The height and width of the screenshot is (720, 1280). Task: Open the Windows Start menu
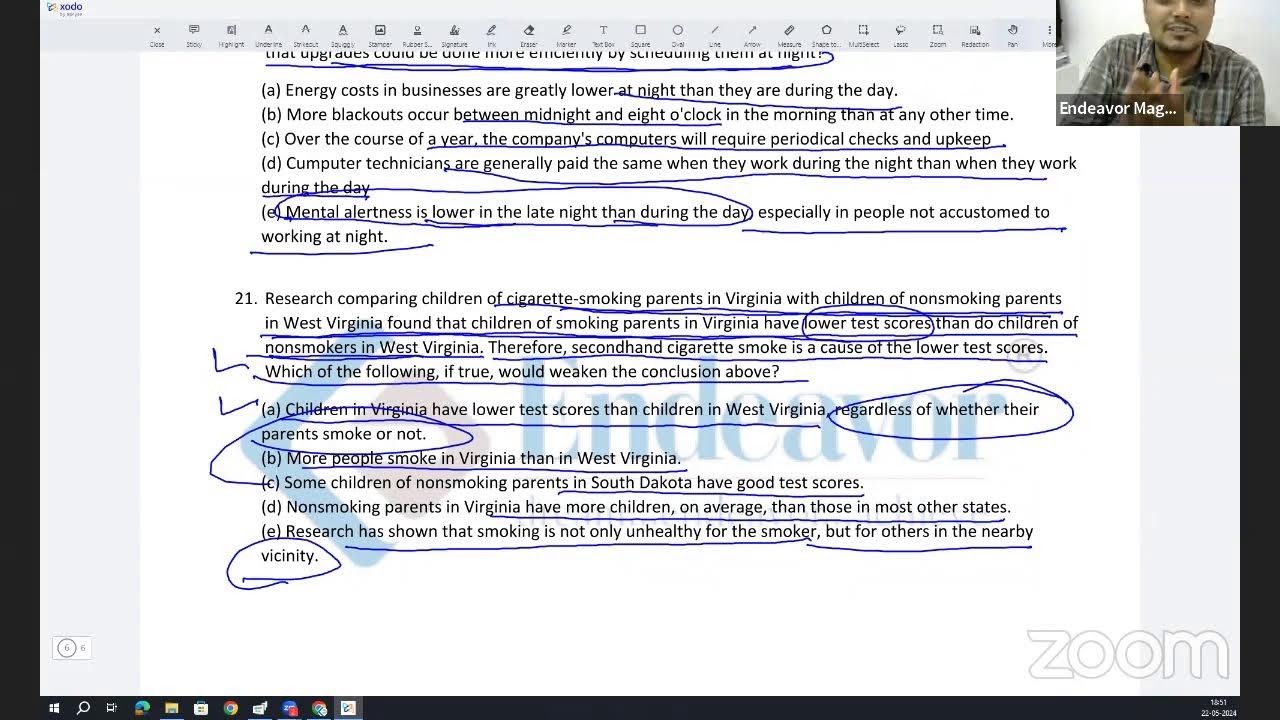tap(54, 708)
